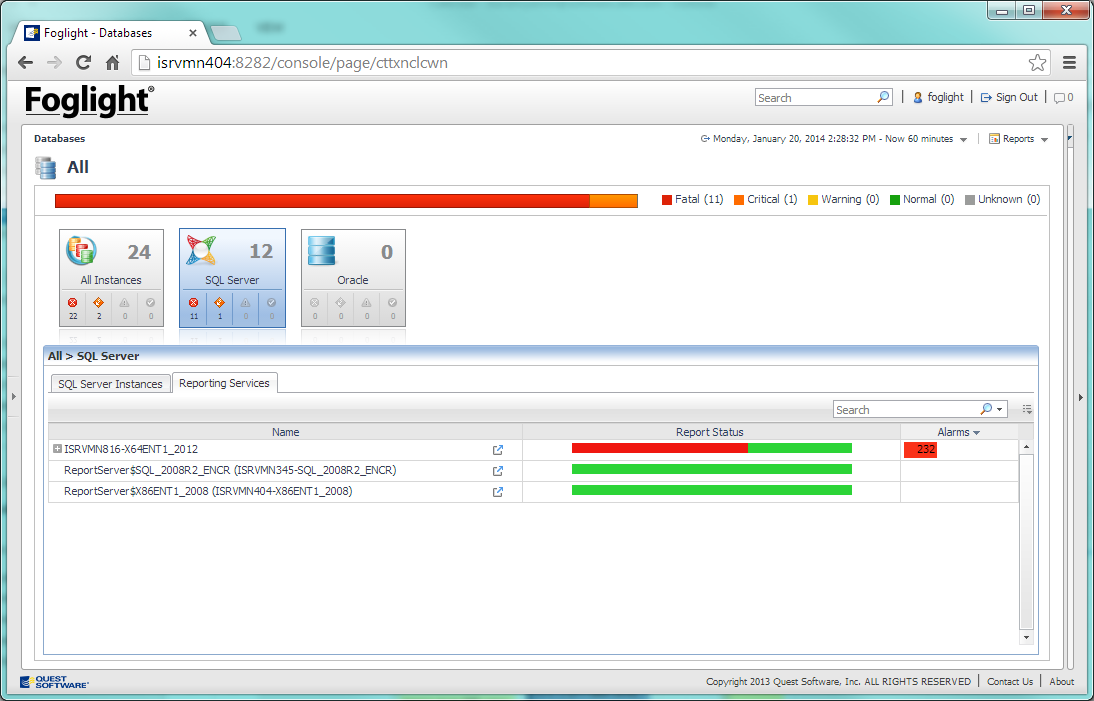Click magnifier icon in top search box

click(883, 97)
